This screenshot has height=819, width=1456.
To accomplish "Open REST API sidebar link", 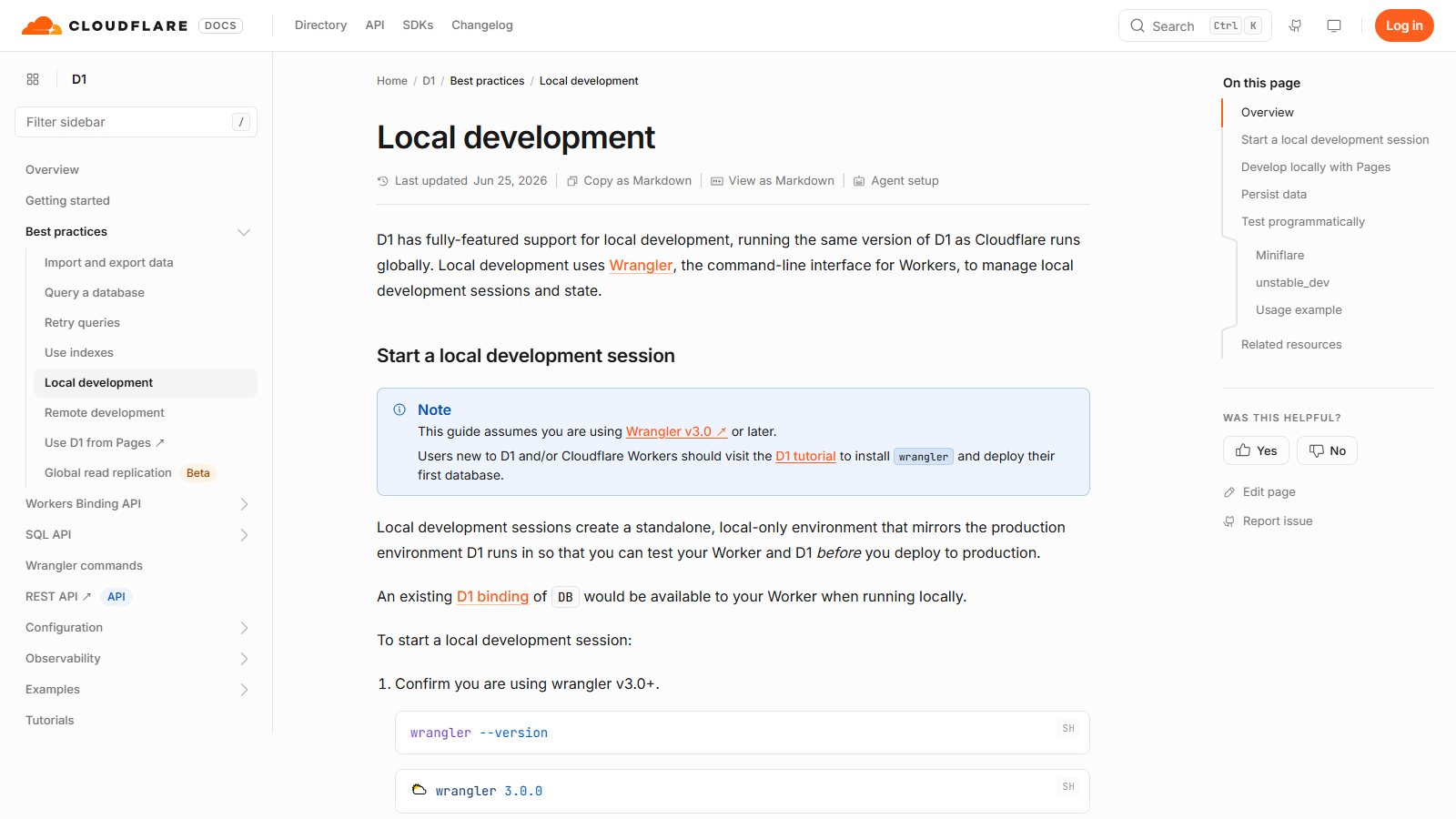I will [58, 597].
